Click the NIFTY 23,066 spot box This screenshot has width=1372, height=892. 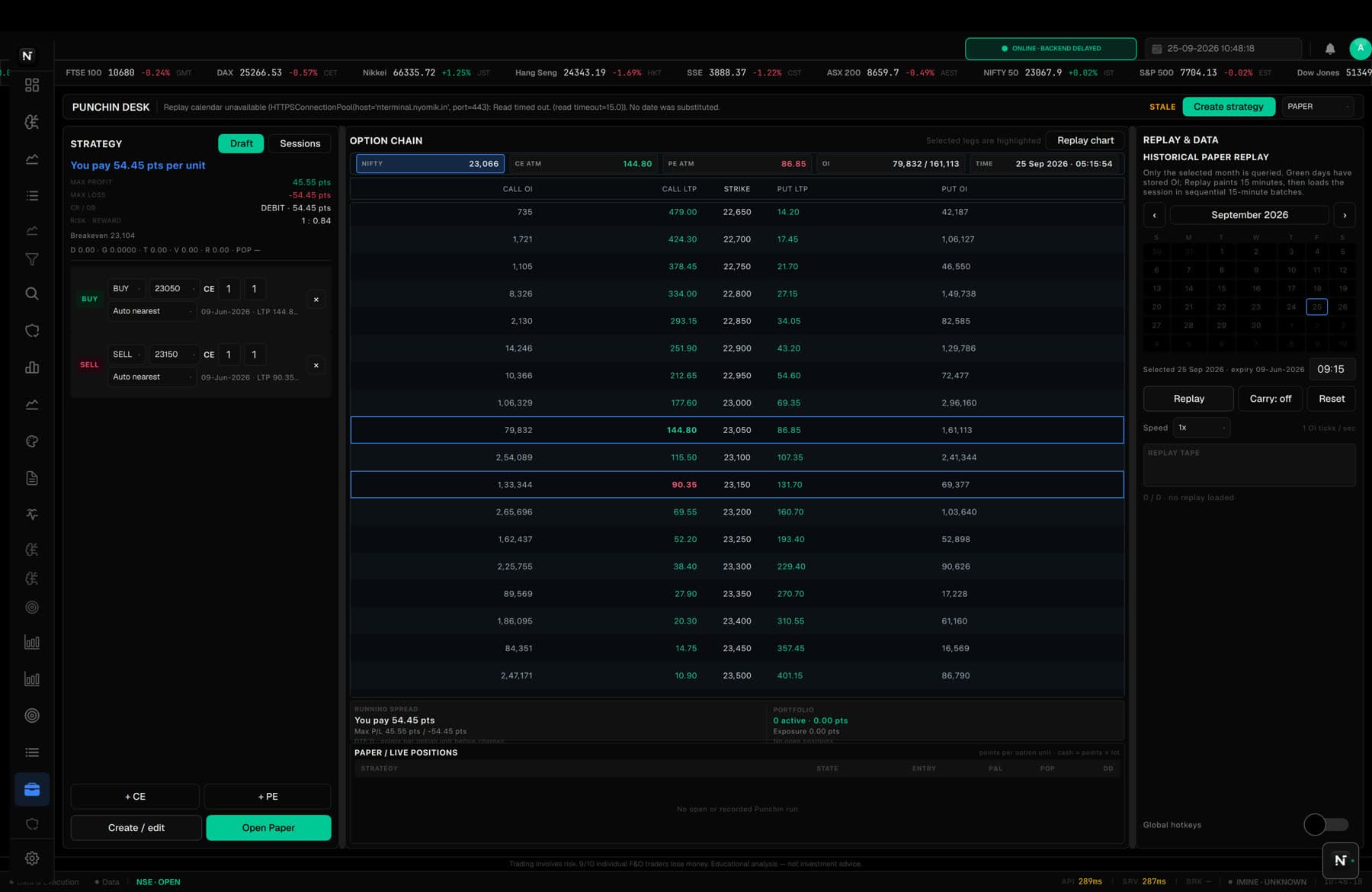430,164
